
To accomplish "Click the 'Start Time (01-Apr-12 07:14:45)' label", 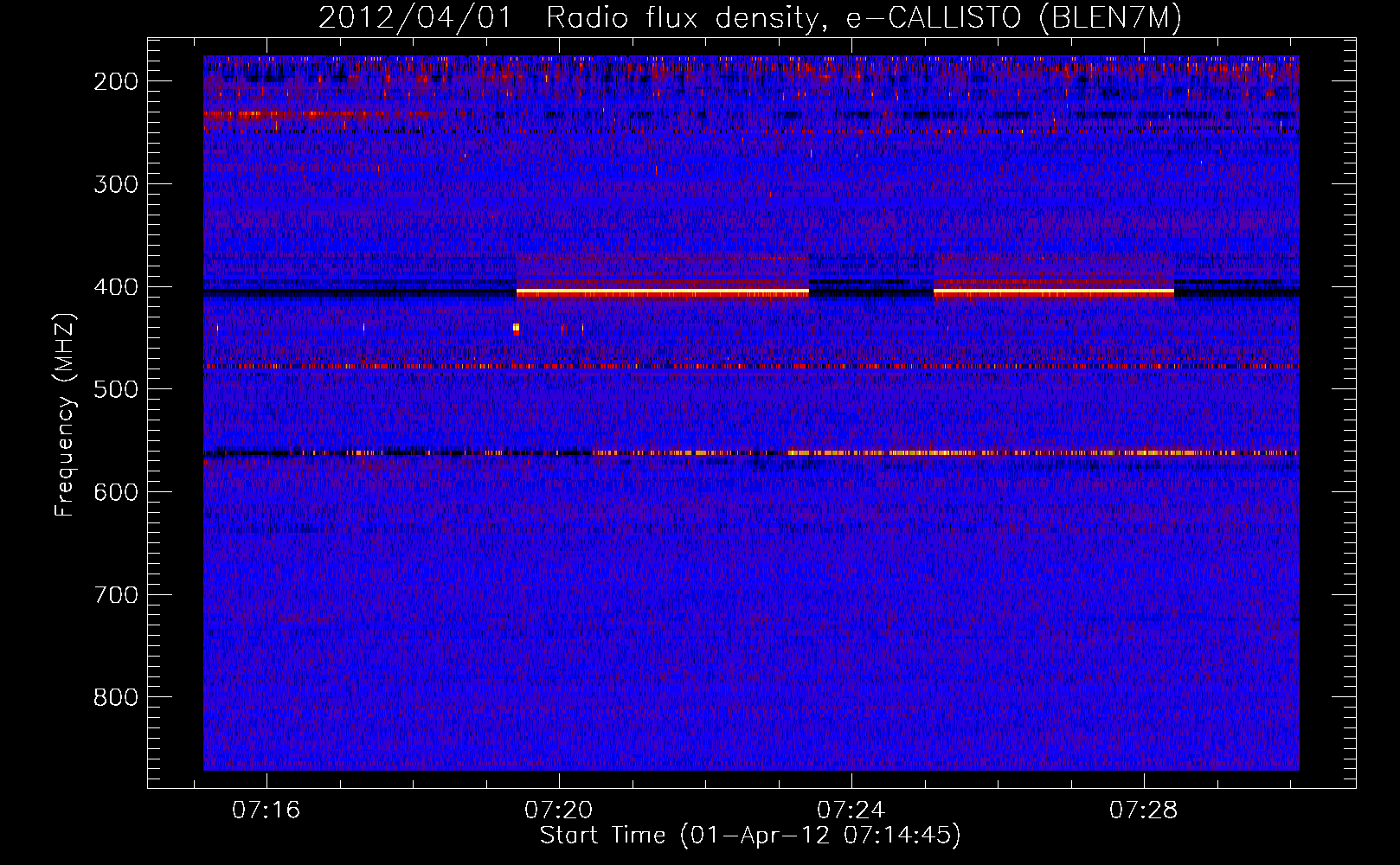I will 750,836.
